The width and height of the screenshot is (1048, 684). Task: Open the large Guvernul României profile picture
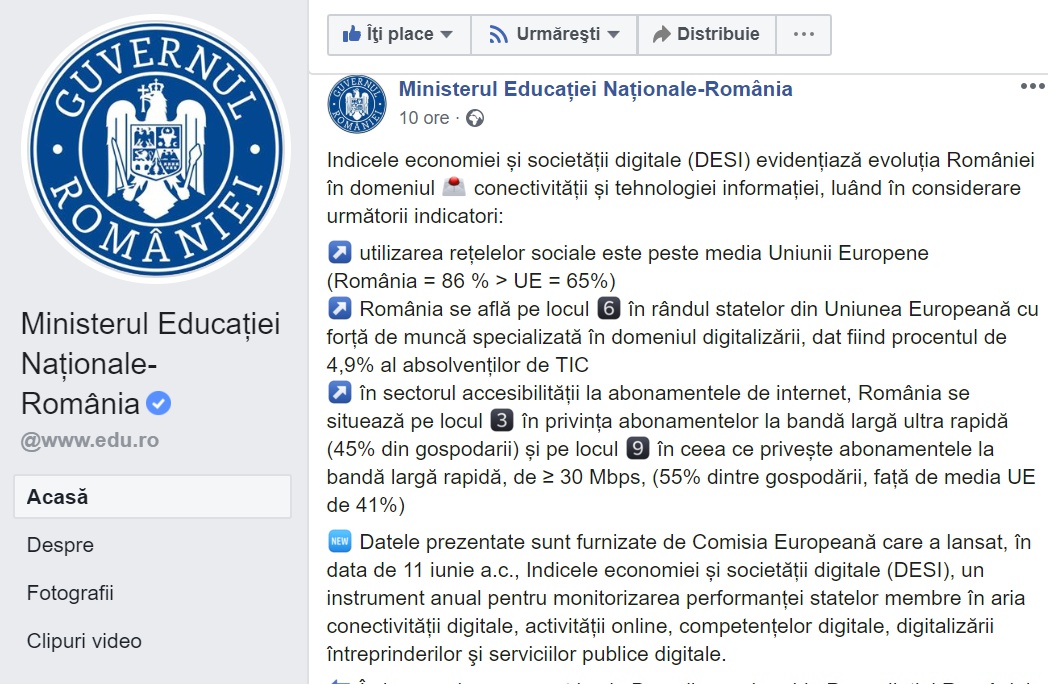(156, 148)
